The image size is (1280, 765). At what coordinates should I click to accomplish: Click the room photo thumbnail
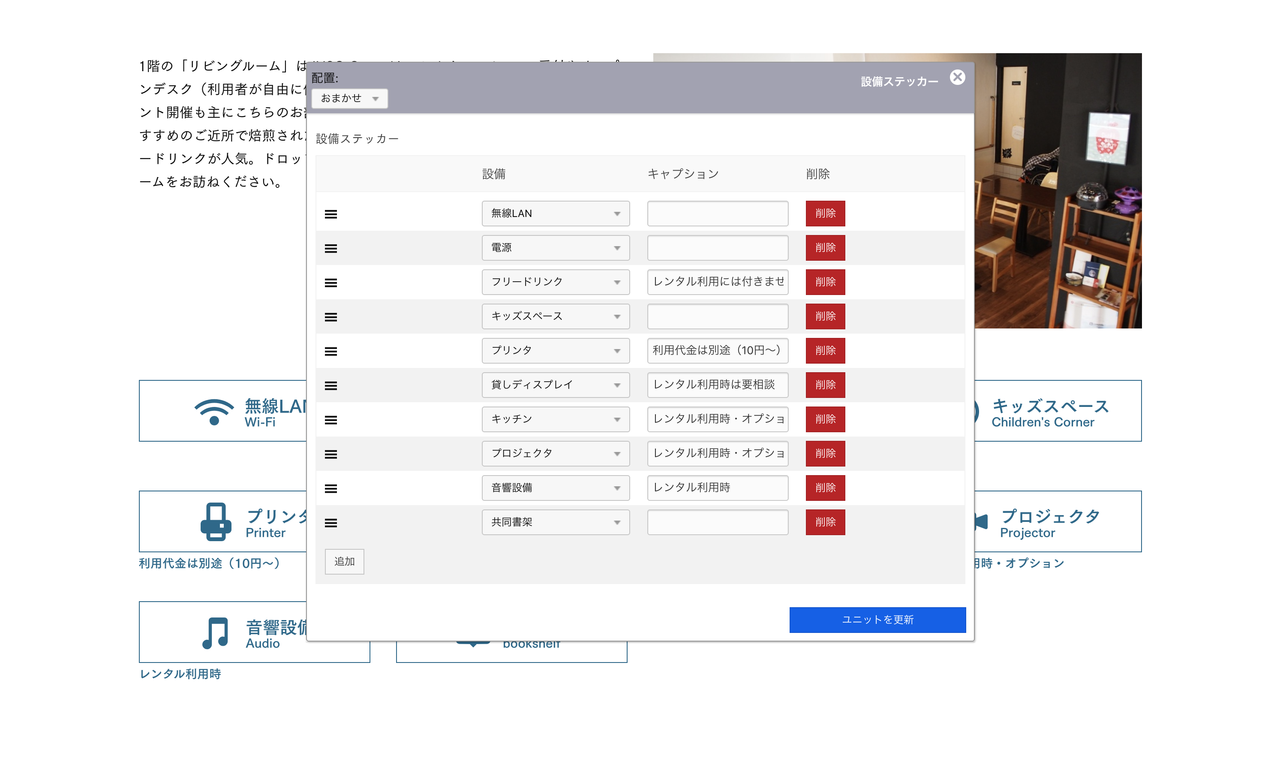pos(1058,190)
